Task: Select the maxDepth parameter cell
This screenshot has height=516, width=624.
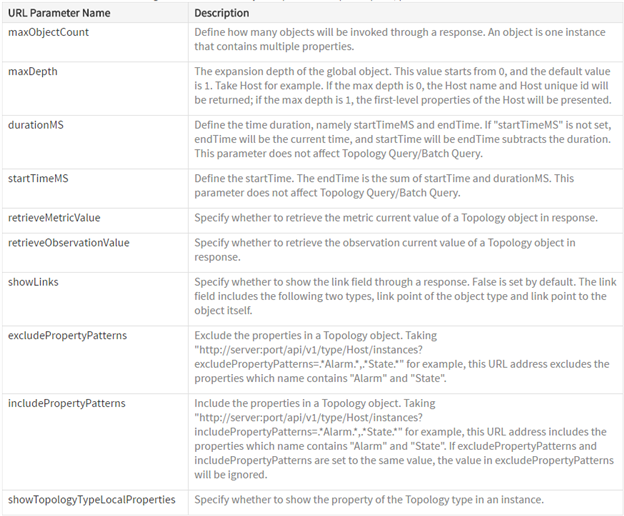Action: tap(95, 89)
